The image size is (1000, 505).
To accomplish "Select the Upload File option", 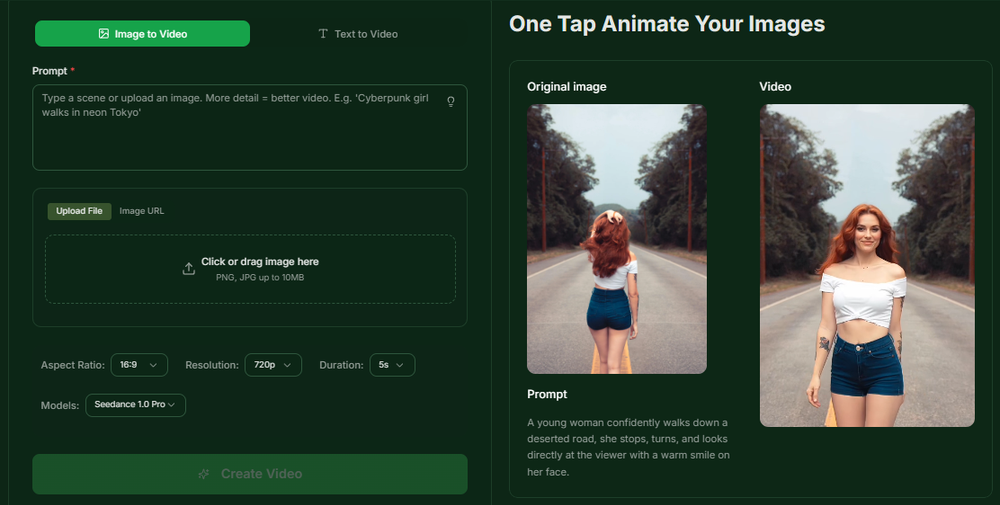I will pos(79,211).
